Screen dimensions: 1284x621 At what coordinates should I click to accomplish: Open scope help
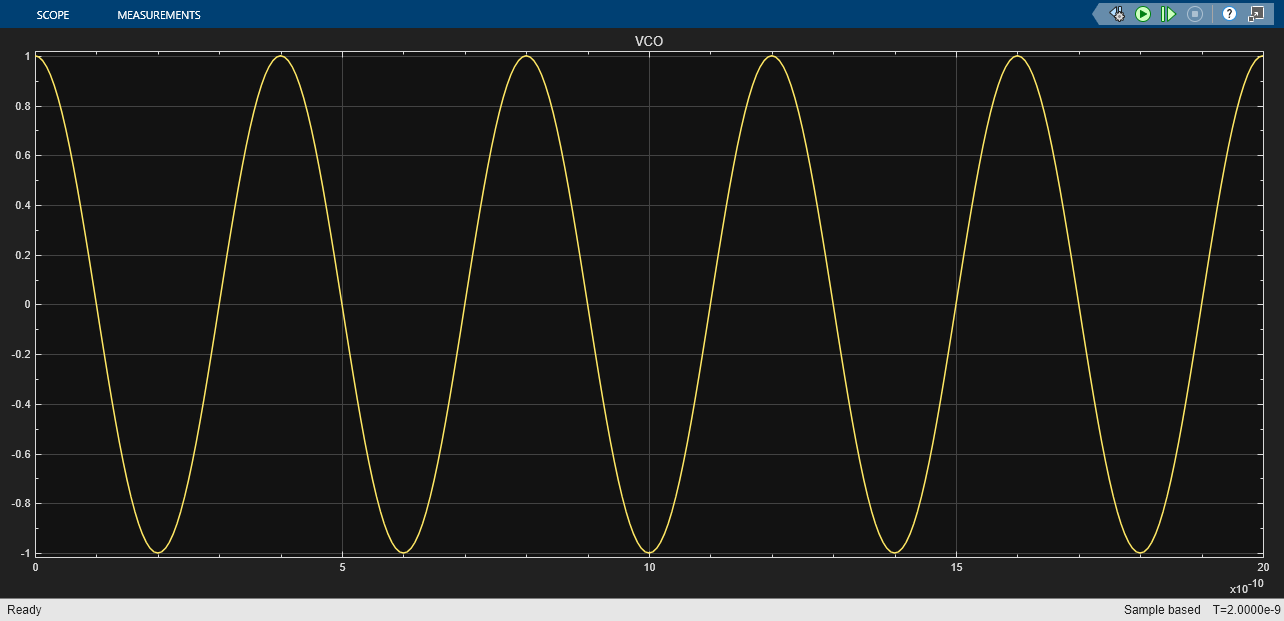[x=1230, y=14]
